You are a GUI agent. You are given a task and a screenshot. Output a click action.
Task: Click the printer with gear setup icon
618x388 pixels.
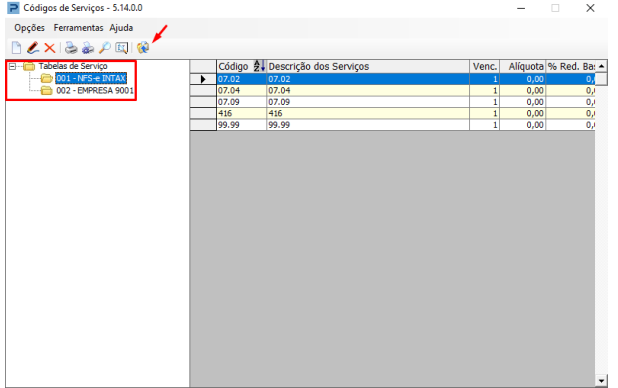88,48
